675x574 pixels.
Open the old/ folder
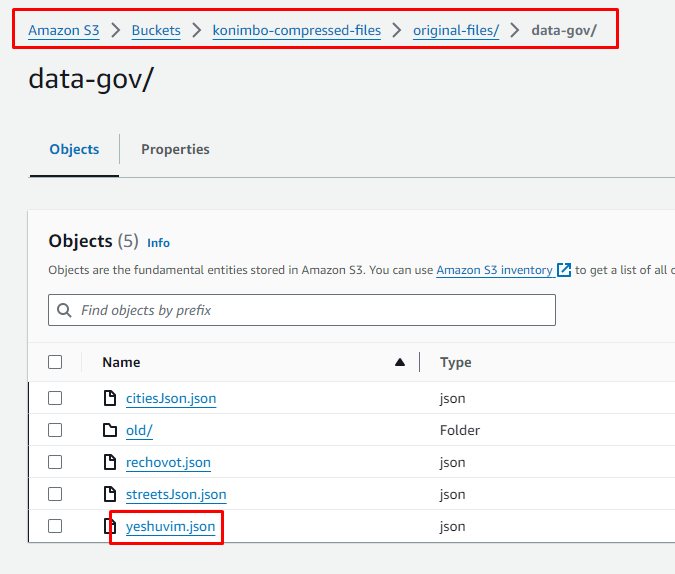(x=139, y=430)
